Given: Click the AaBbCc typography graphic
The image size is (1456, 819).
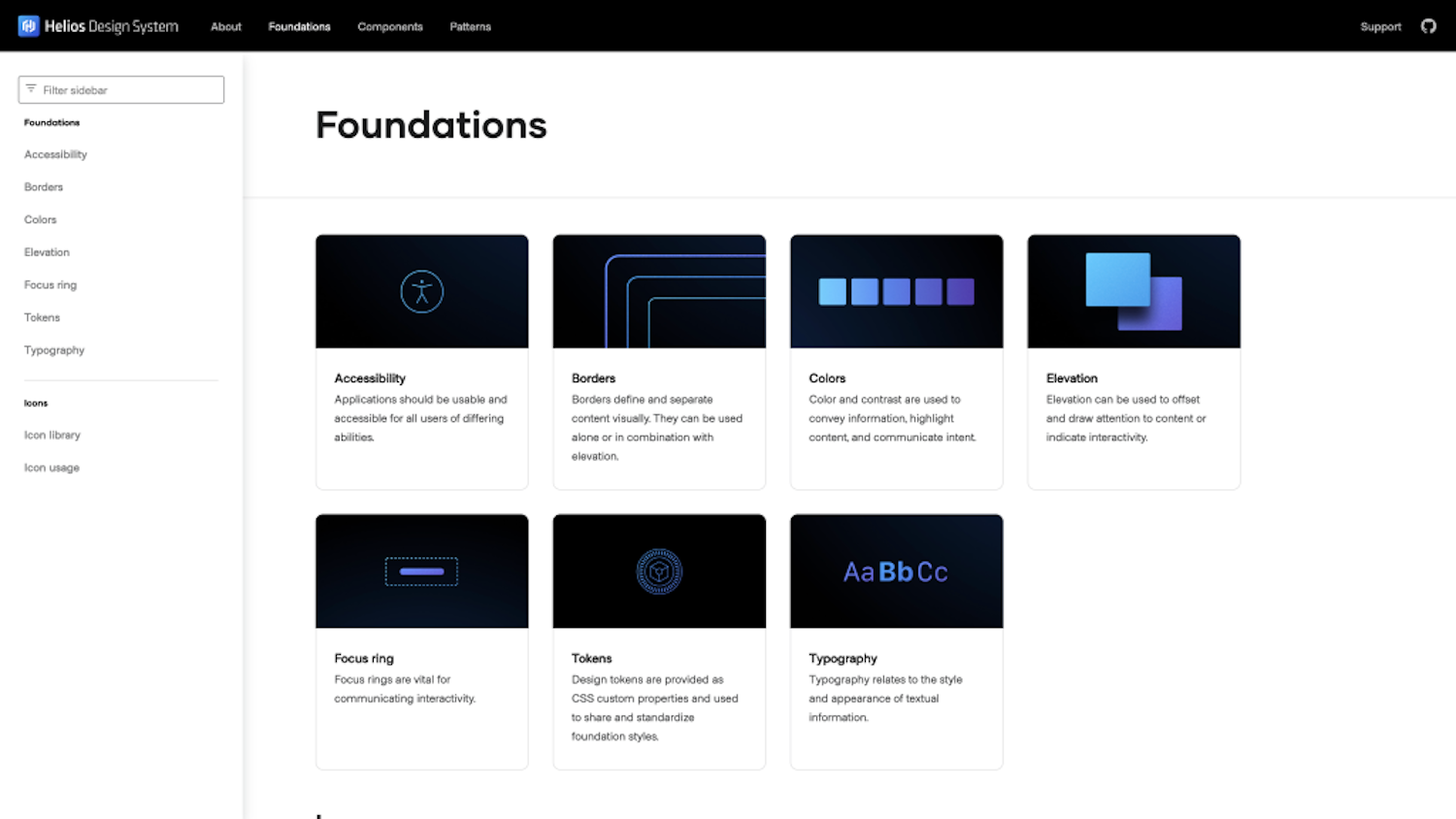Looking at the screenshot, I should [896, 572].
